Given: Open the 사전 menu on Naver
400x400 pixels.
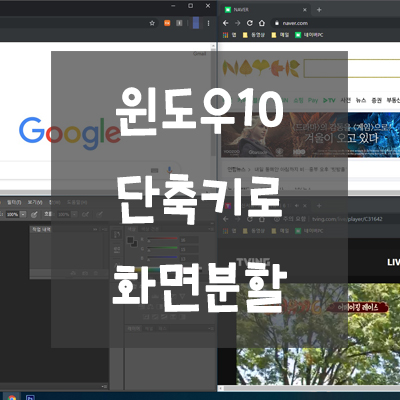Looking at the screenshot, I should tap(346, 100).
